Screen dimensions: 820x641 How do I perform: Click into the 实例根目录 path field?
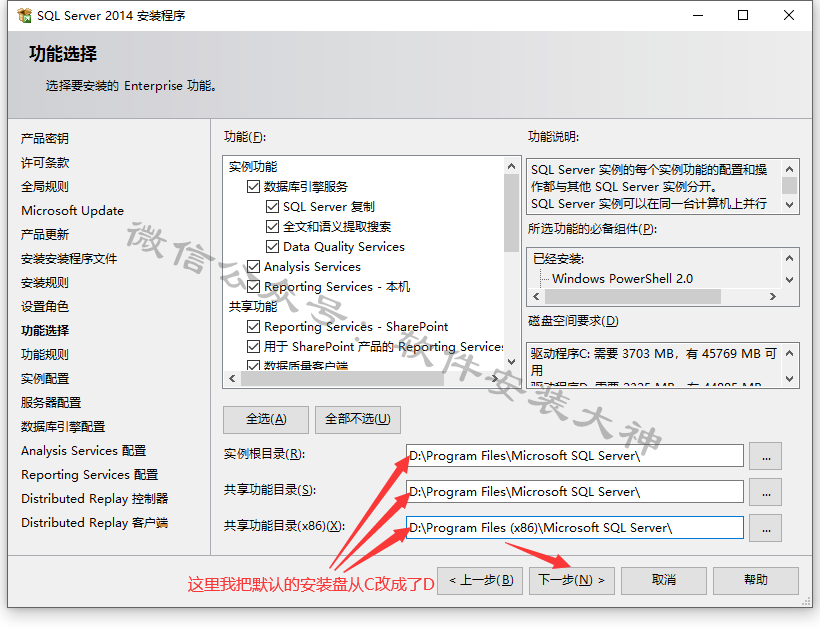tap(575, 455)
